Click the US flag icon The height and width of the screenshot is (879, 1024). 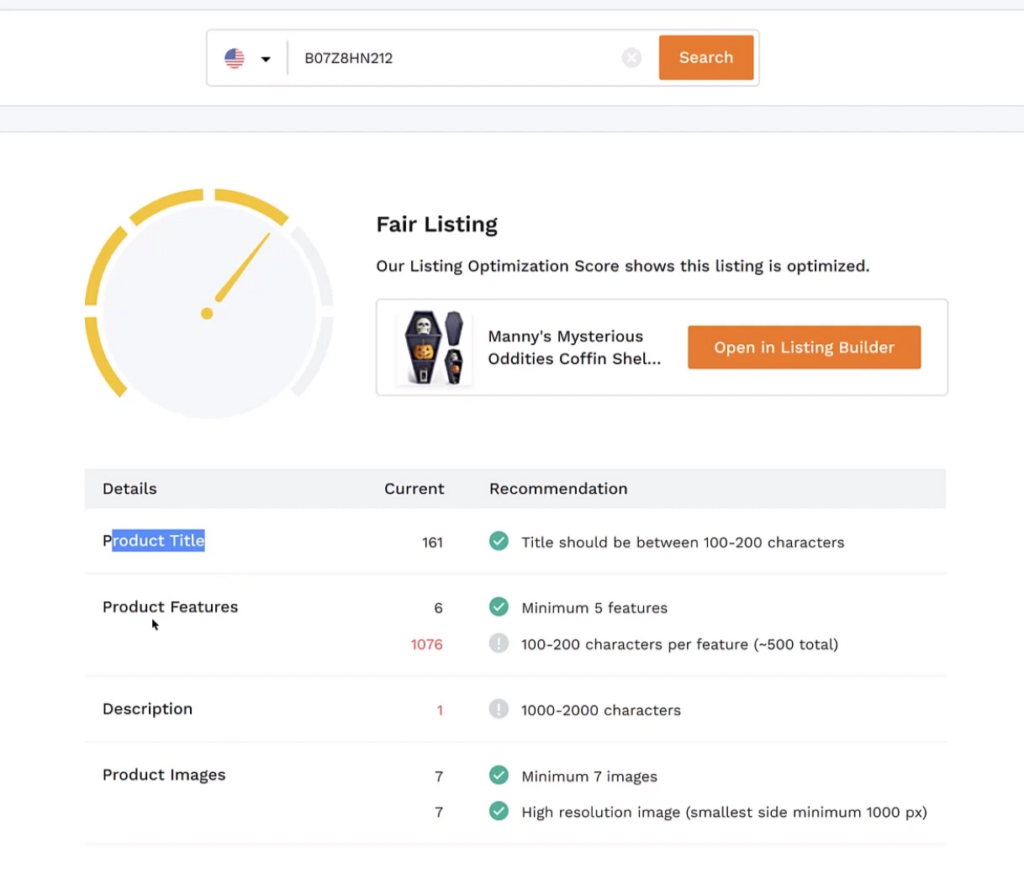234,58
